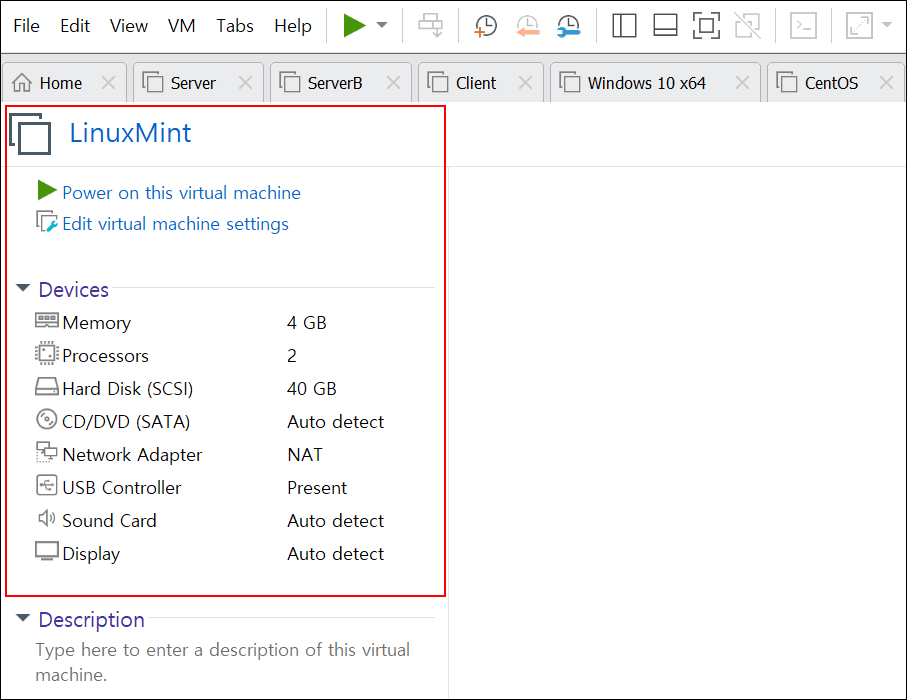Click the Hard Disk (SCSI) drive icon

point(47,386)
